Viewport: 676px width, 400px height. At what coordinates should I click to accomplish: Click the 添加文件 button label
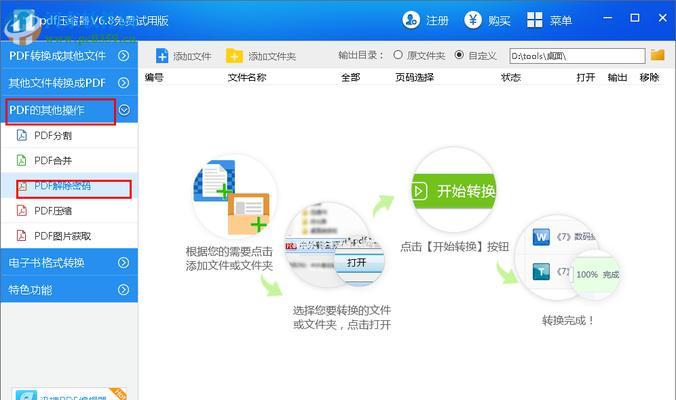192,56
